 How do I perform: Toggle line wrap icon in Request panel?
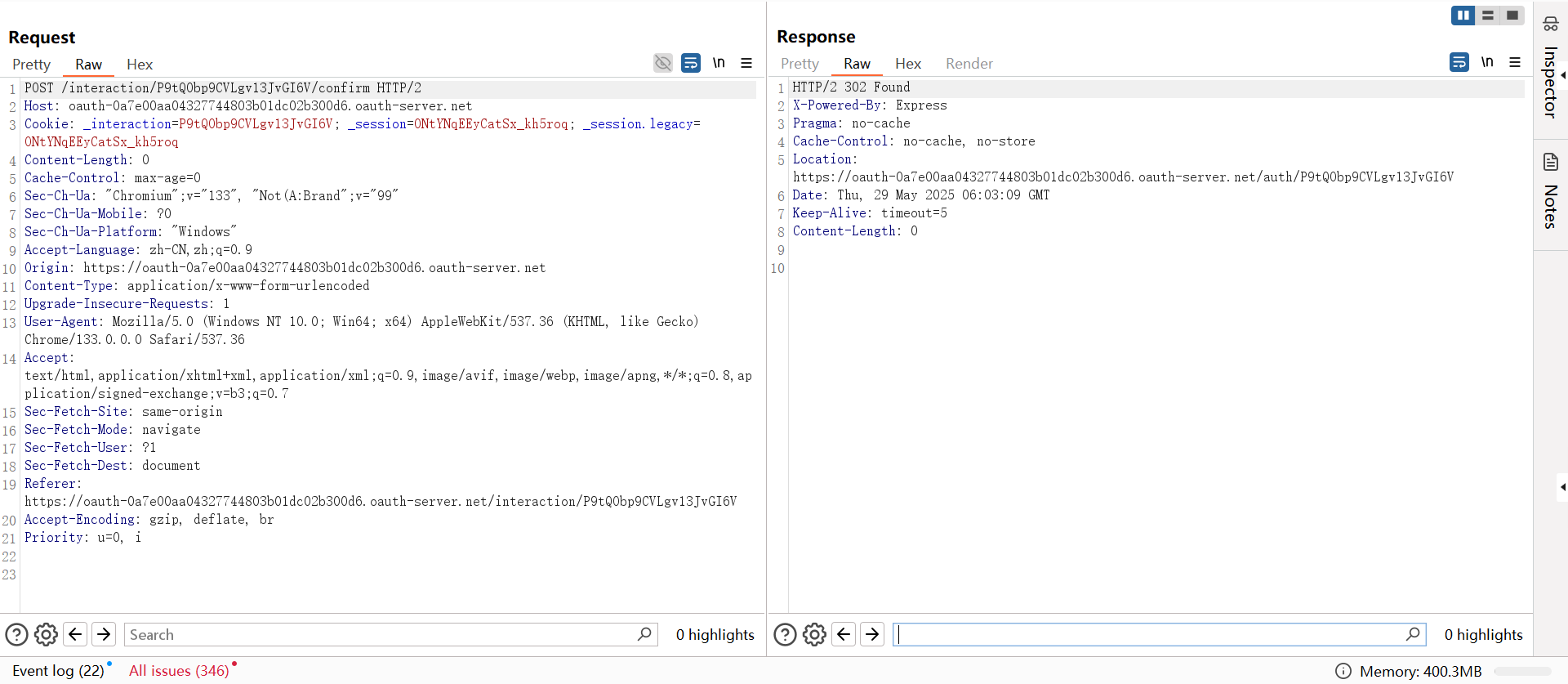pos(691,63)
